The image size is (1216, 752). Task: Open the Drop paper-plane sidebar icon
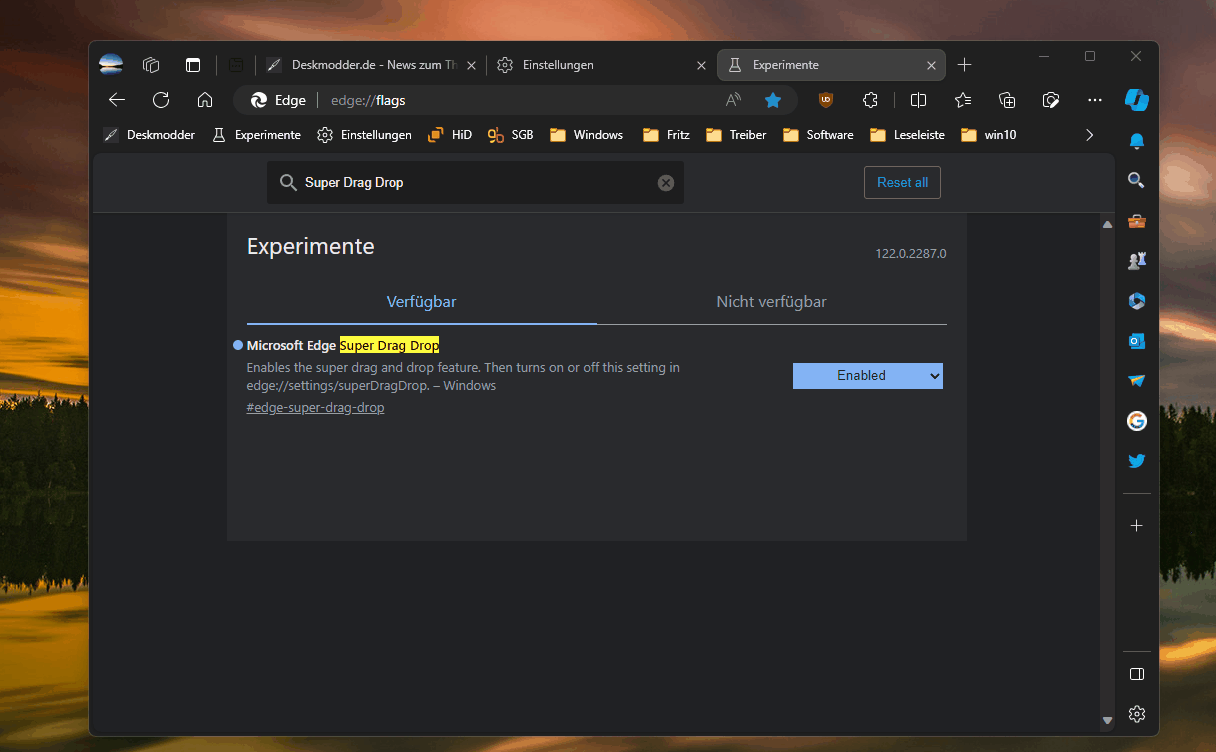click(x=1137, y=381)
